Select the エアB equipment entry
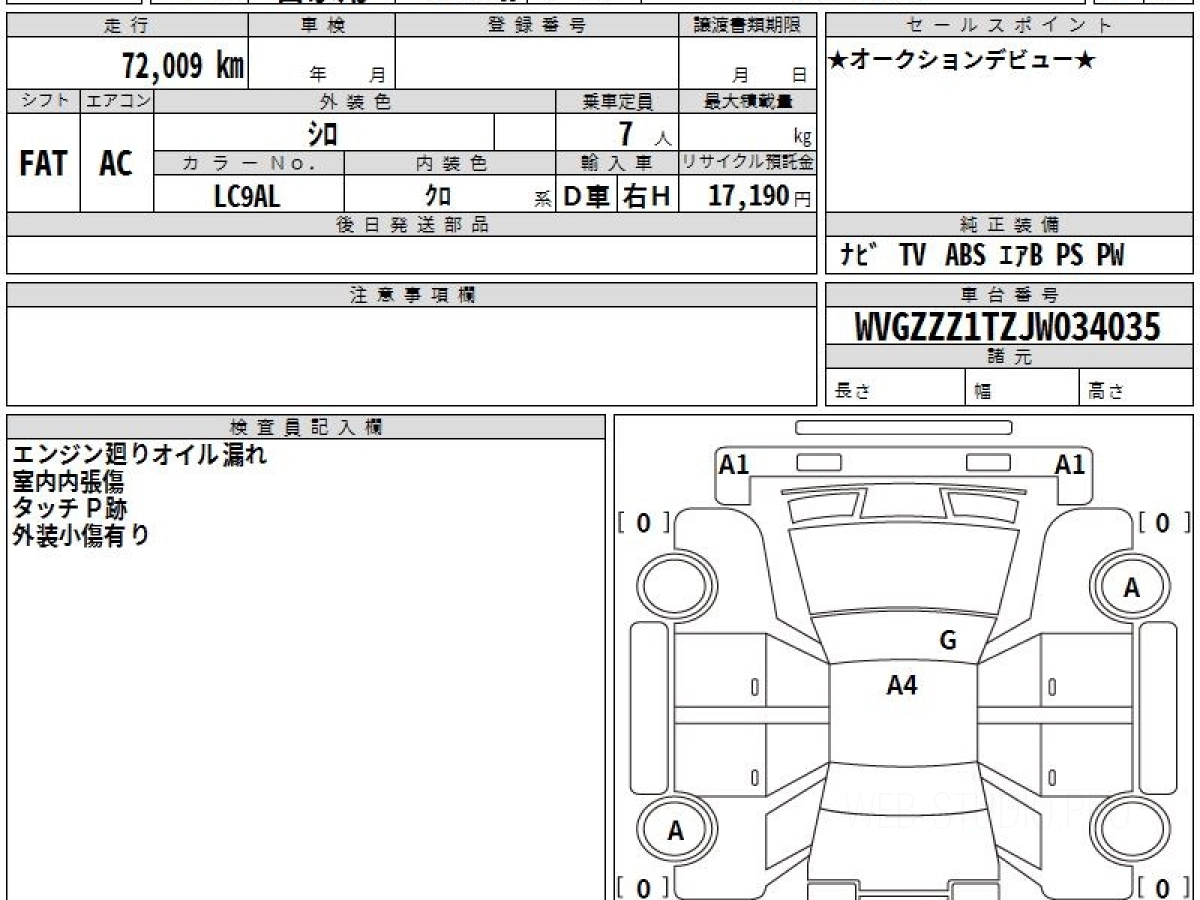Viewport: 1200px width, 900px height. coord(1021,256)
